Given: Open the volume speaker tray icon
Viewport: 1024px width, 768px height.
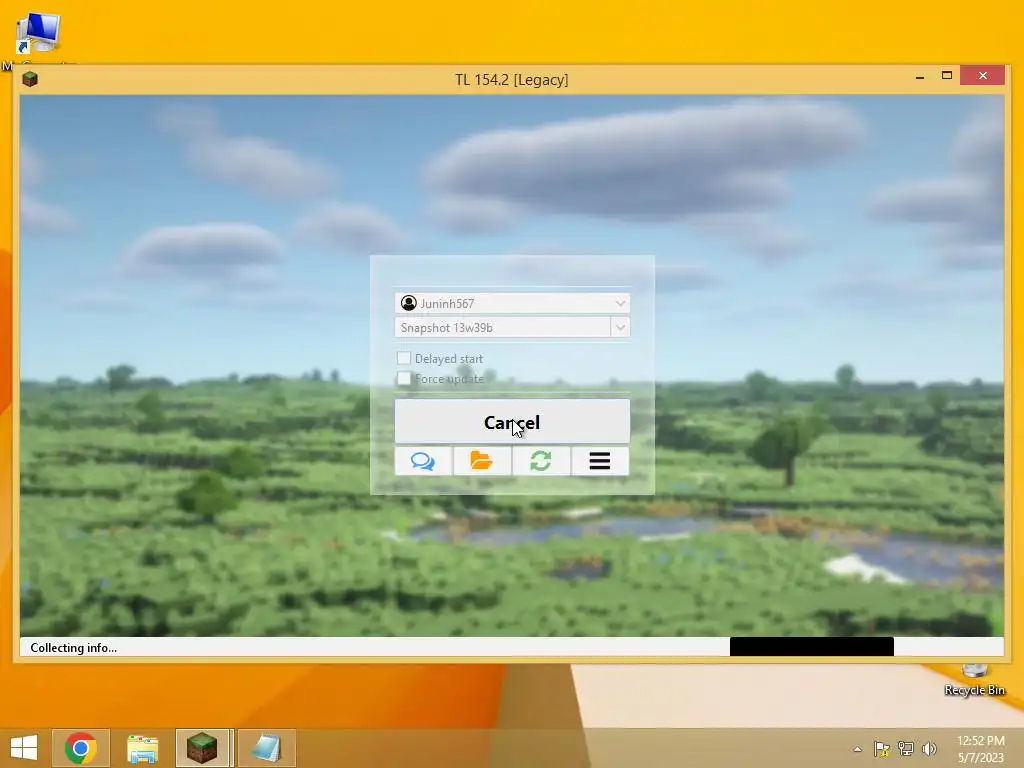Looking at the screenshot, I should click(x=929, y=749).
